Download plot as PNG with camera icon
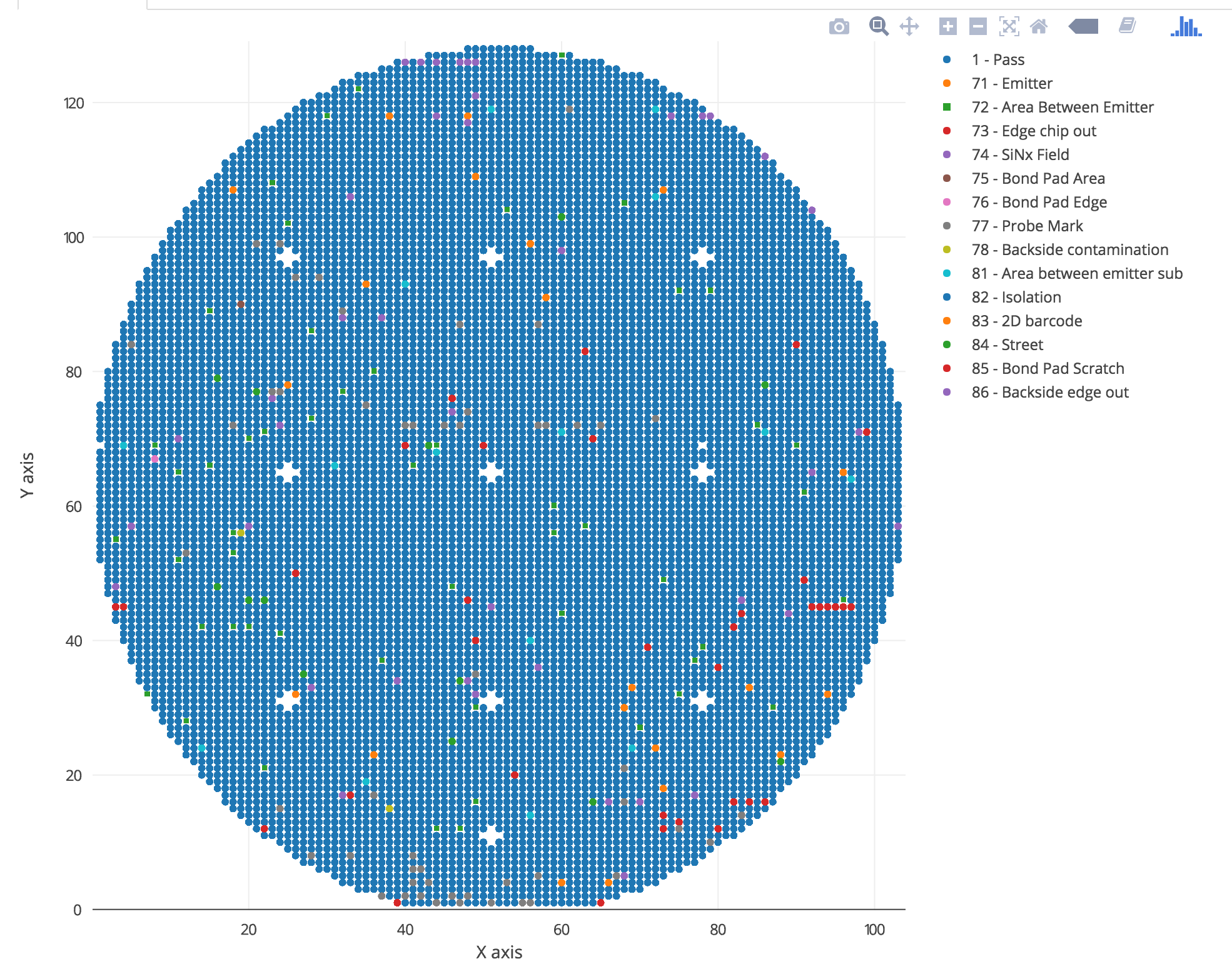Screen dimensions: 1232x974 839,27
